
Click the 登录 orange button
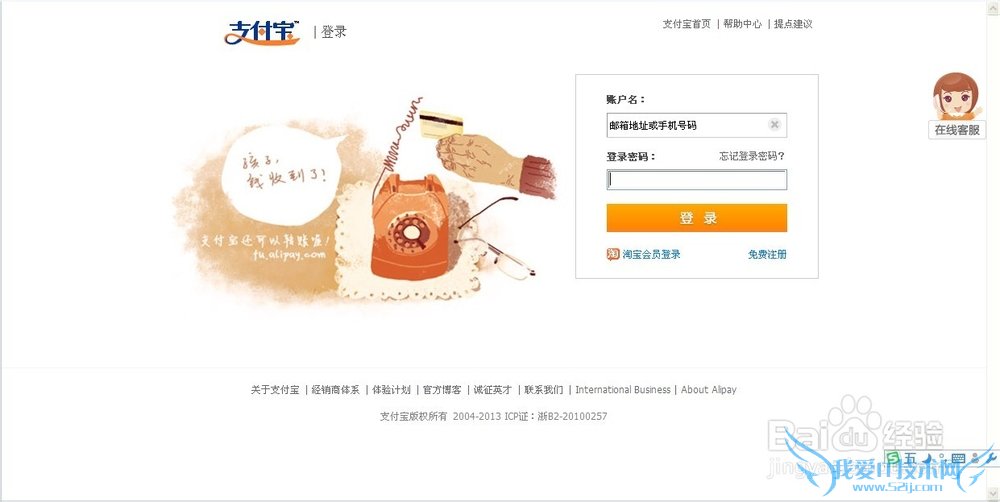click(696, 218)
